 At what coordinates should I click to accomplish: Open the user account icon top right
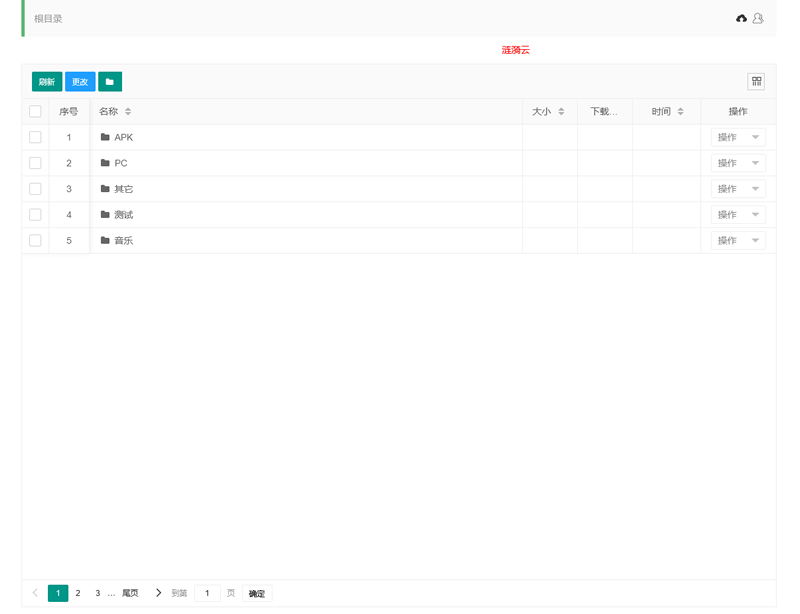click(x=759, y=18)
